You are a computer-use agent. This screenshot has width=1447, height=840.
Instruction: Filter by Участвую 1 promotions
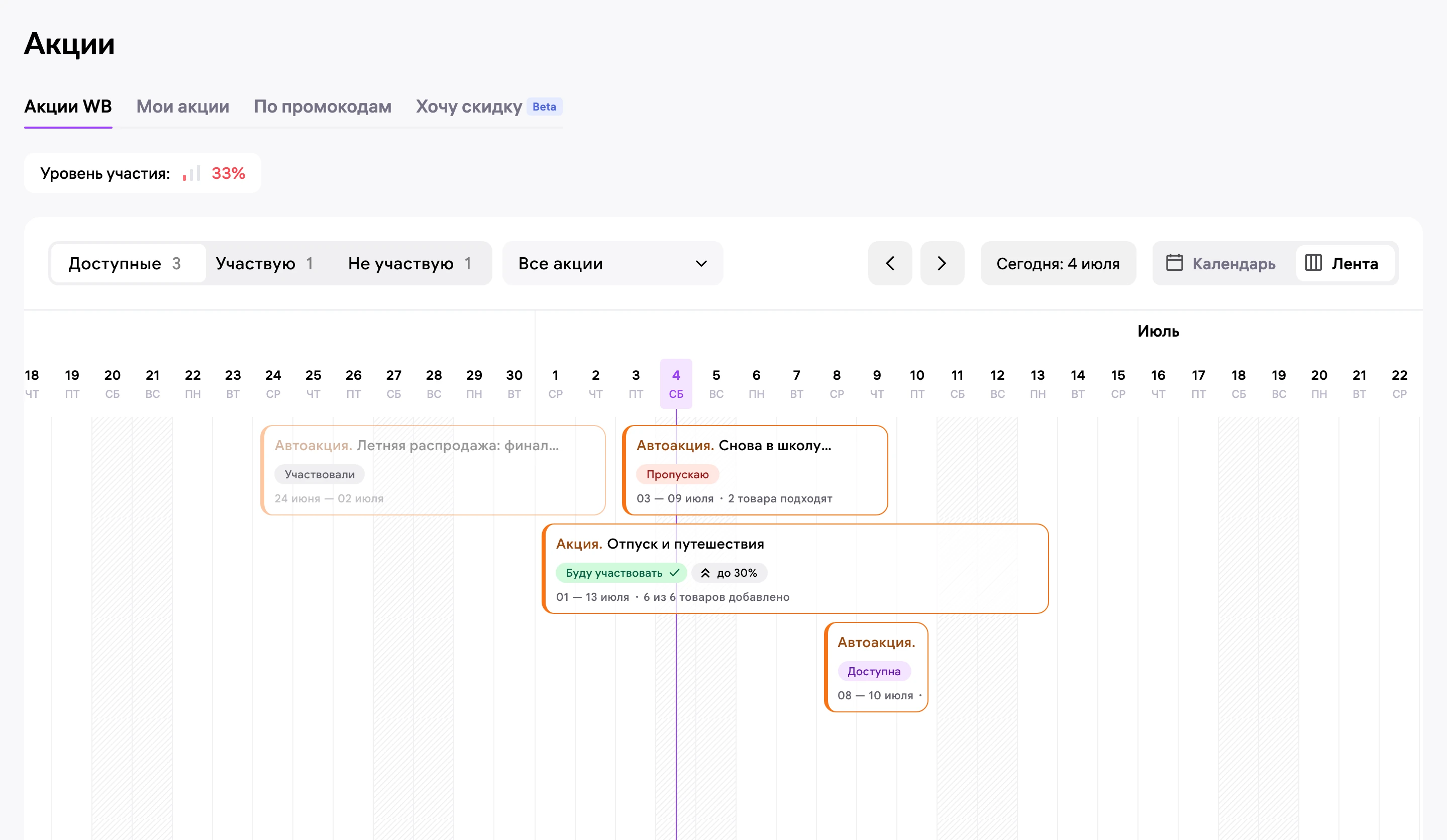click(265, 264)
